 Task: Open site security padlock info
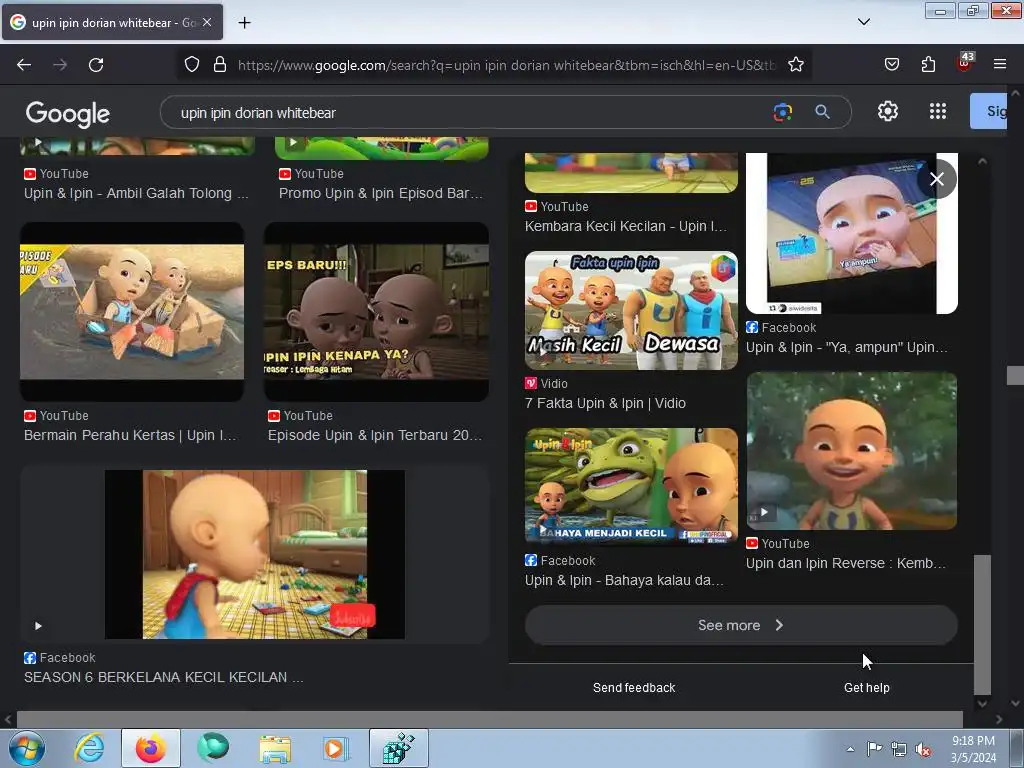click(220, 64)
